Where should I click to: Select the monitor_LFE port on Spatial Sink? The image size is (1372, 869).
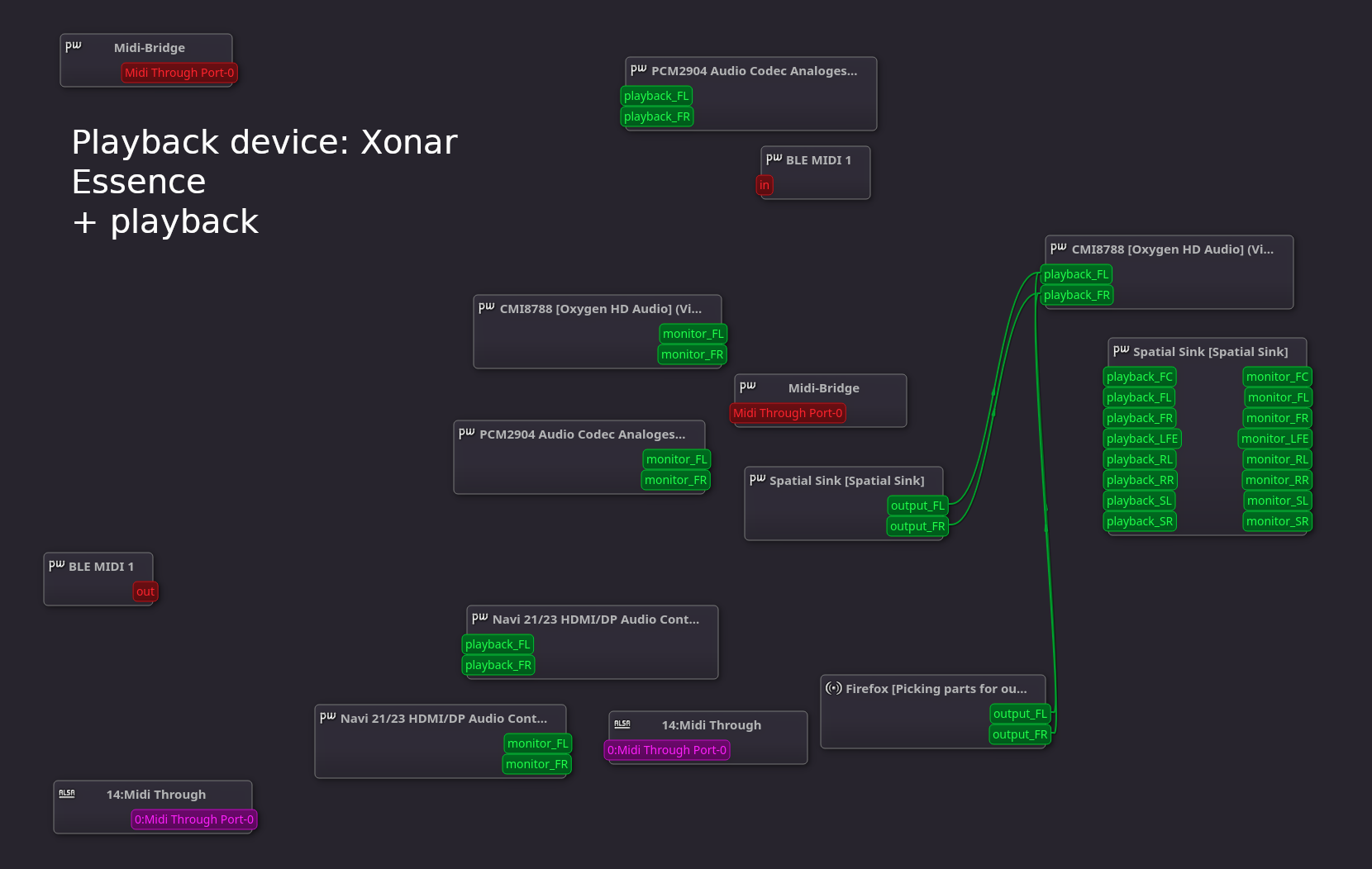tap(1275, 439)
